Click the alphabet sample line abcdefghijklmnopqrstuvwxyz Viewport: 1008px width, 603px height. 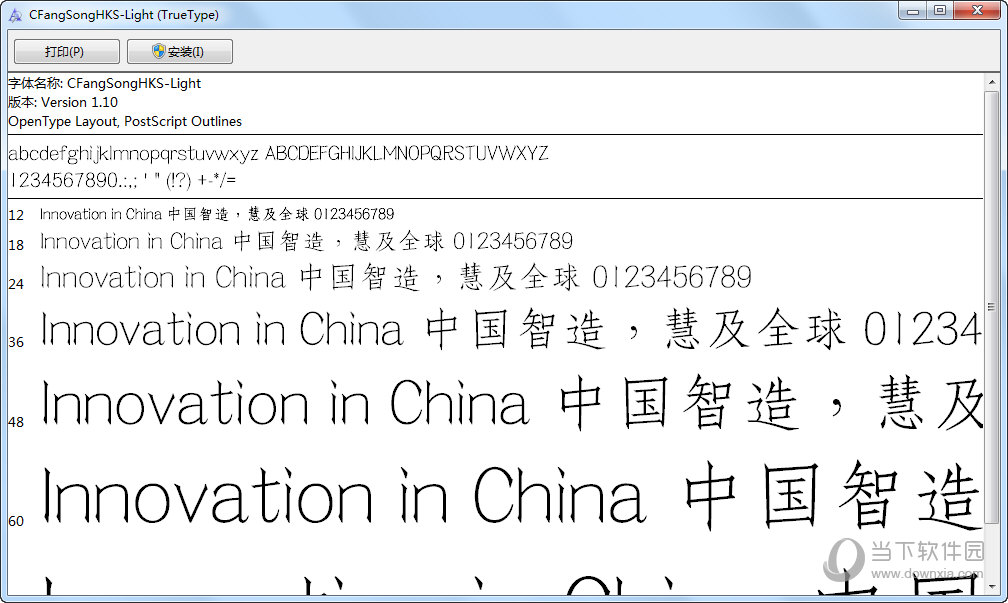278,154
